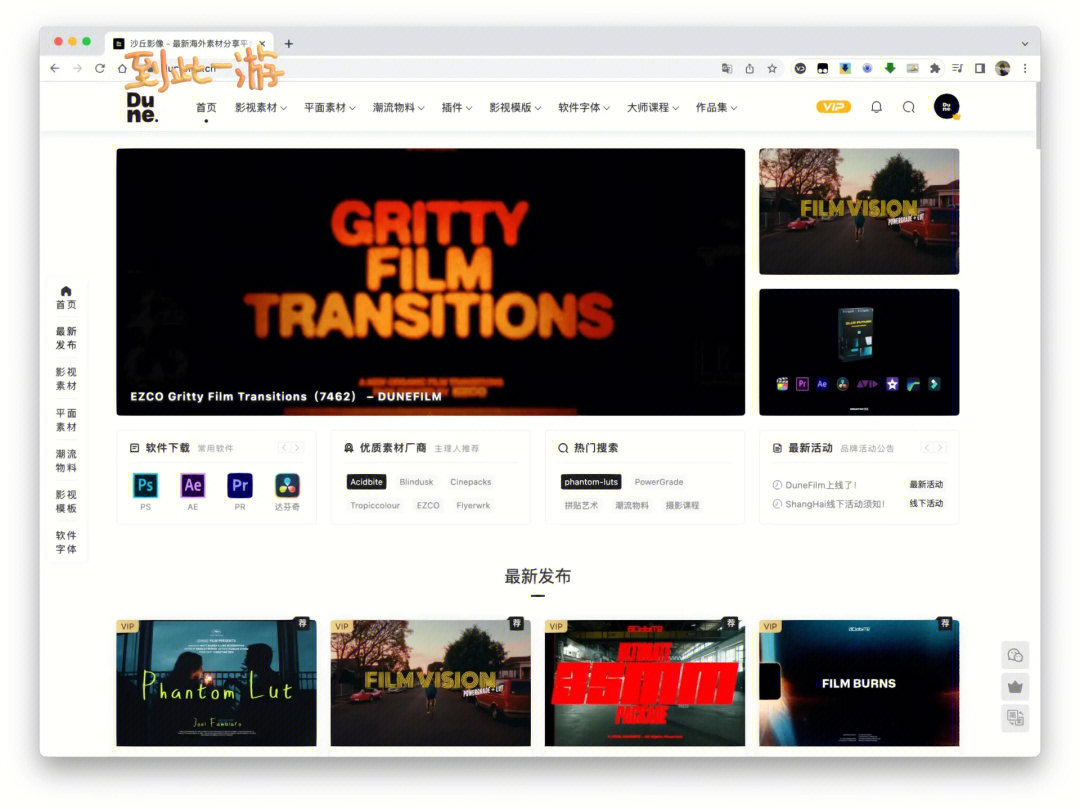This screenshot has width=1080, height=809.
Task: Click the Acidbite vendor tag
Action: click(x=366, y=482)
